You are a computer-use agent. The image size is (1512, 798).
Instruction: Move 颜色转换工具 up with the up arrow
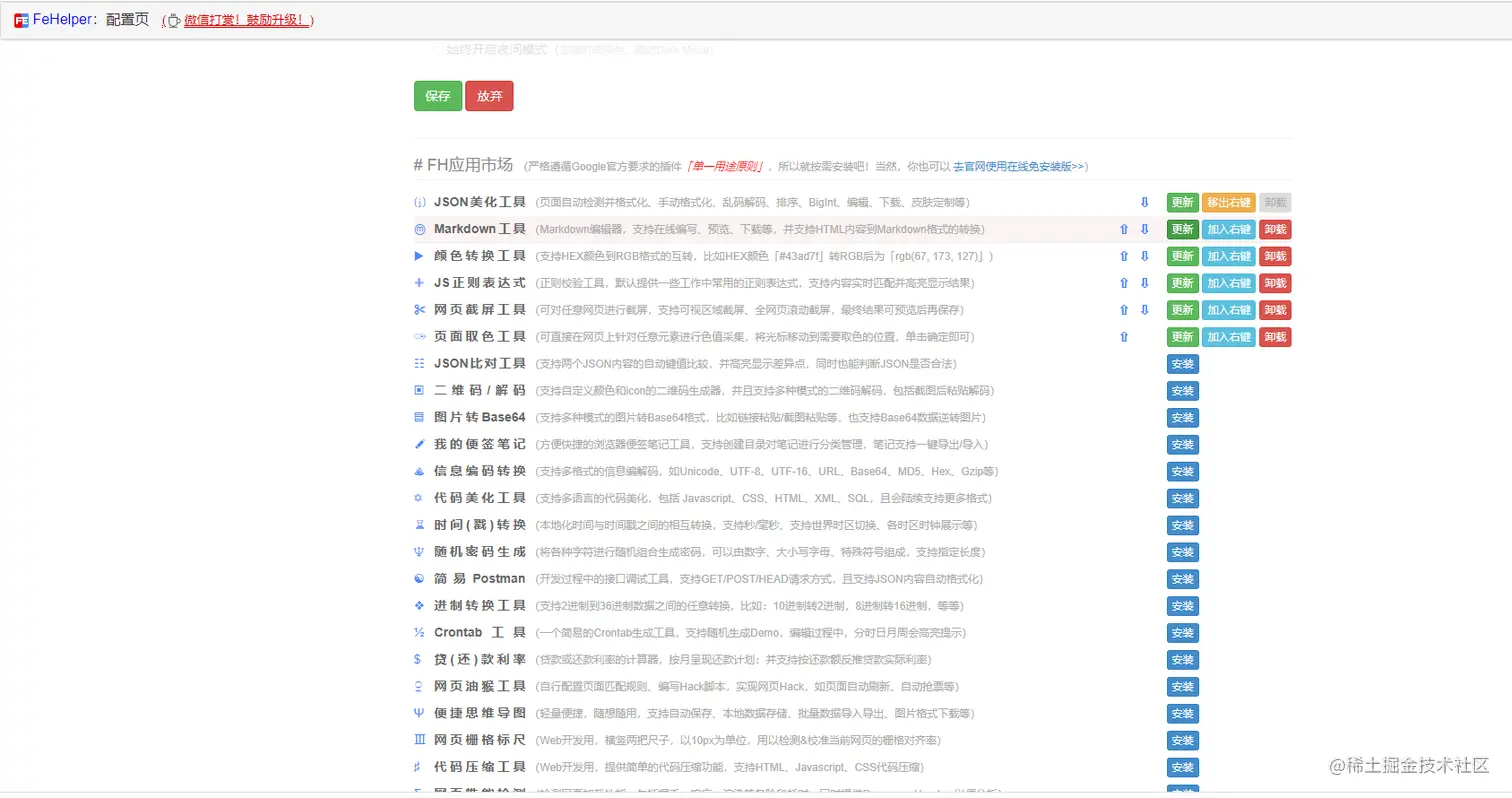coord(1124,256)
